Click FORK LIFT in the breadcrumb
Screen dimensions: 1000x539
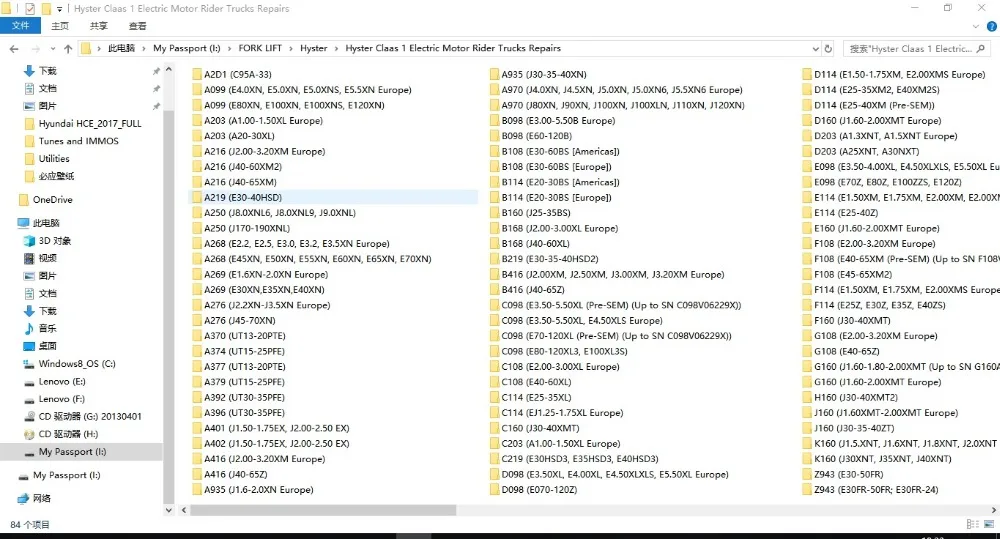coord(260,48)
